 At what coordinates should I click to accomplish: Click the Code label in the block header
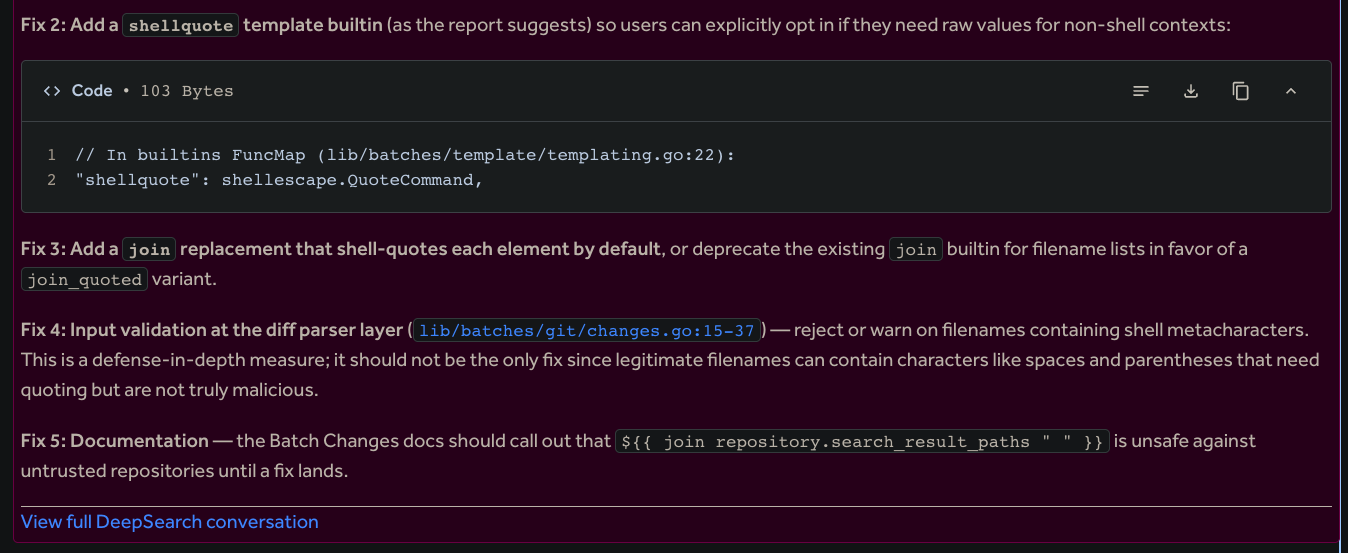(x=92, y=91)
